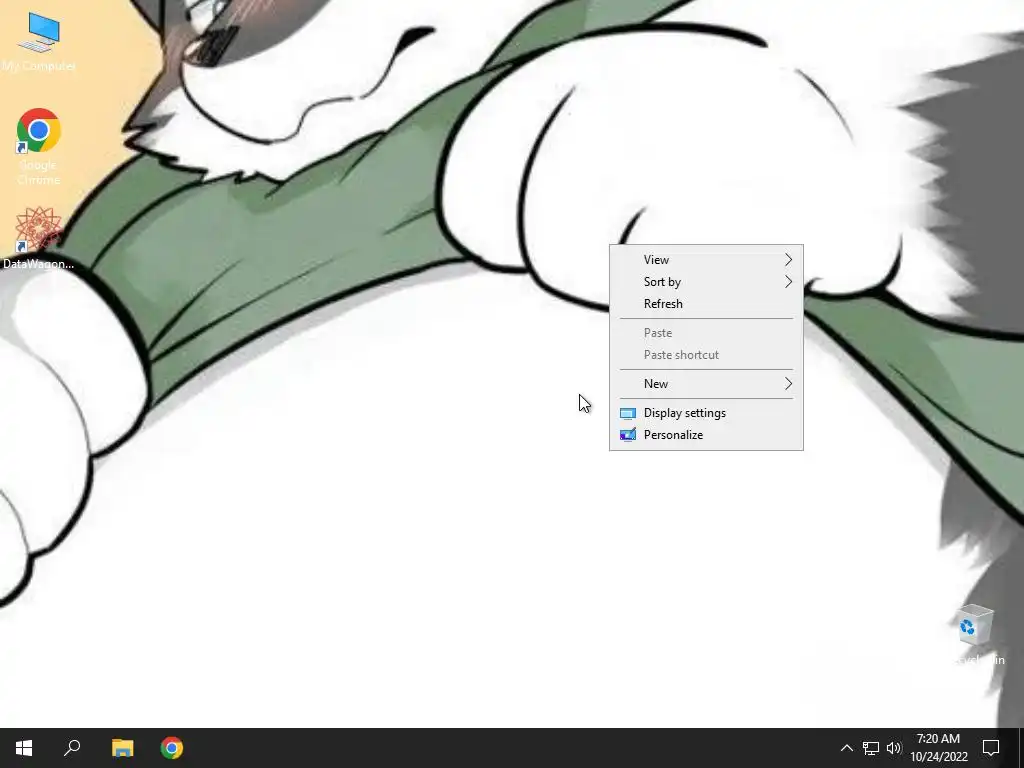Choose Personalize in the context menu
The height and width of the screenshot is (768, 1024).
pos(707,435)
